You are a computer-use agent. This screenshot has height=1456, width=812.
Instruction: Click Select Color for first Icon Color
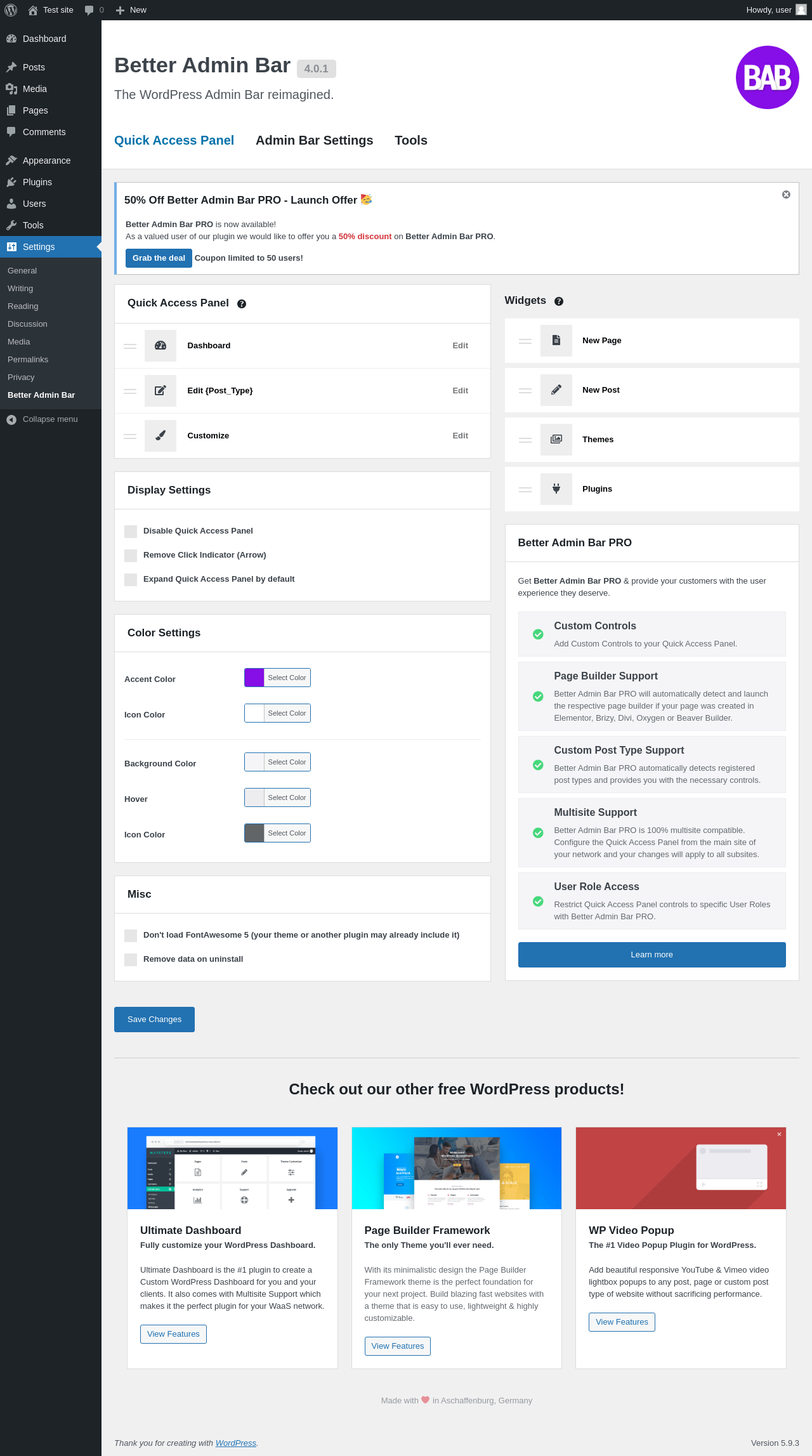[x=287, y=713]
